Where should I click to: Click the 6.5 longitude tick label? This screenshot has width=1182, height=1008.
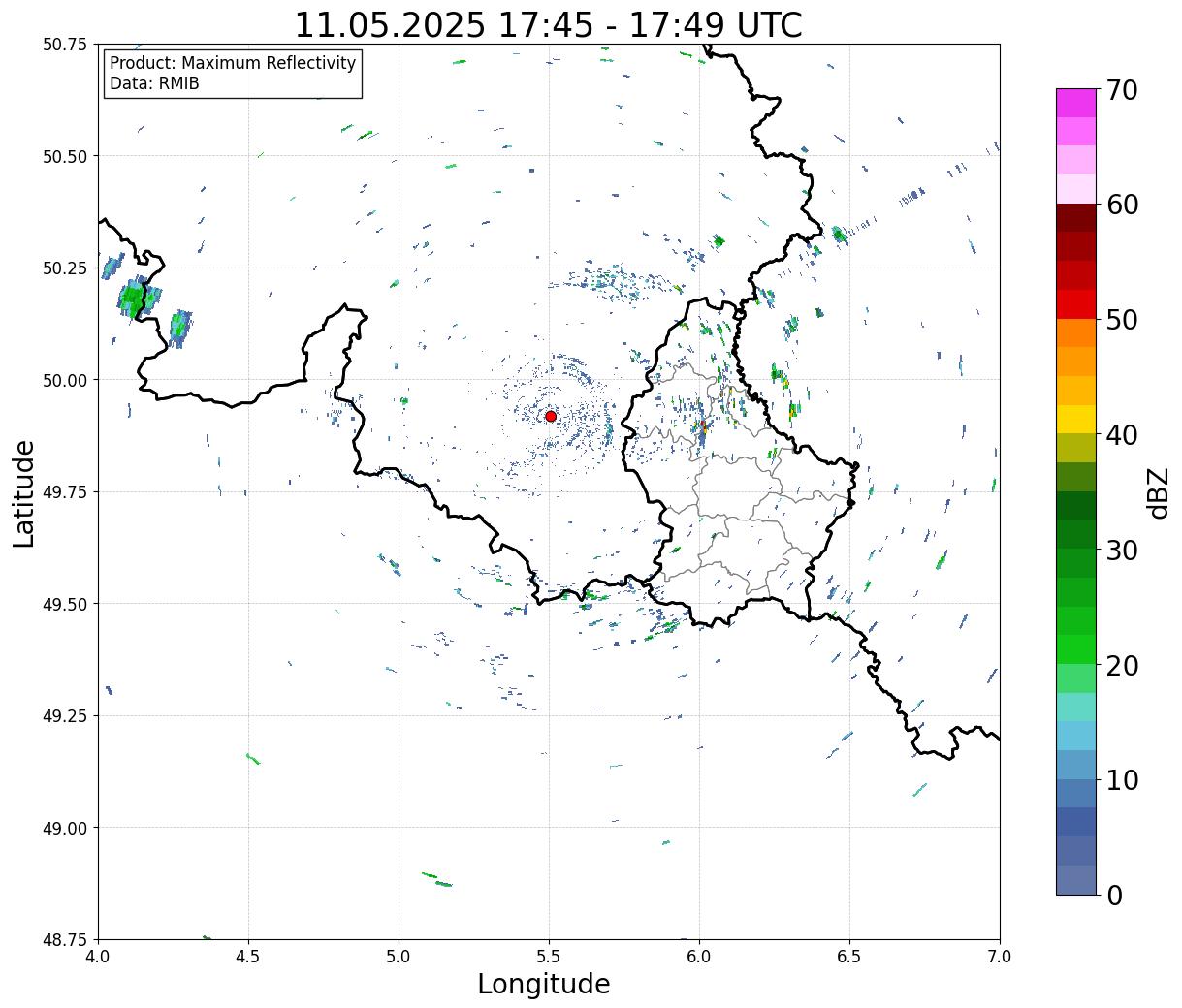pos(849,957)
